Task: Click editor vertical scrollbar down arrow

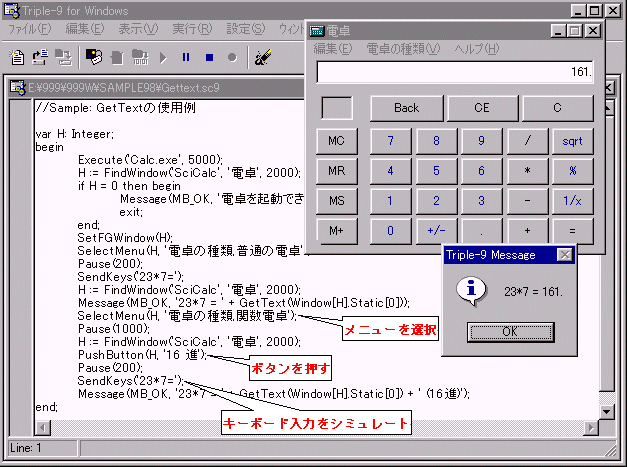Action: 607,411
